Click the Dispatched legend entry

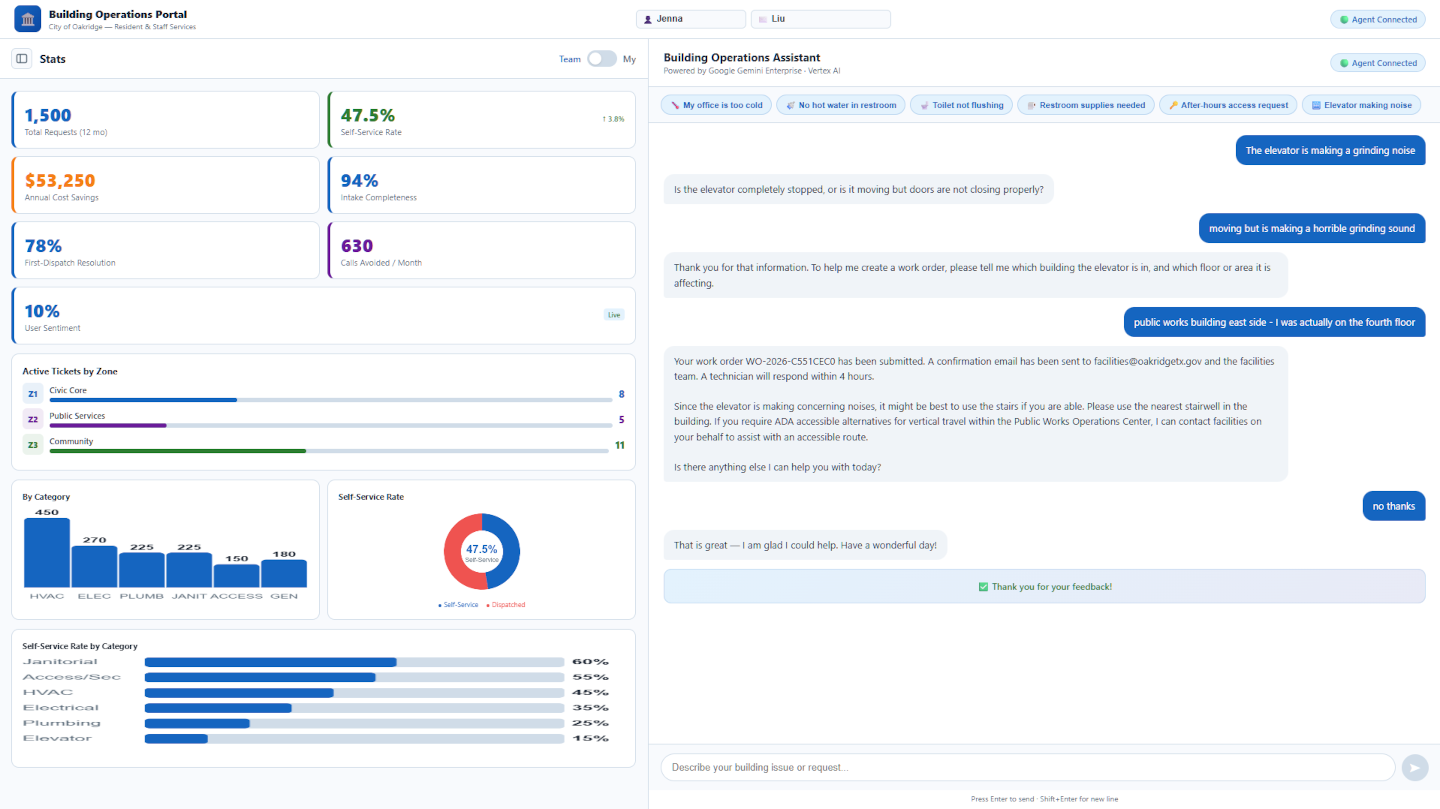(505, 605)
